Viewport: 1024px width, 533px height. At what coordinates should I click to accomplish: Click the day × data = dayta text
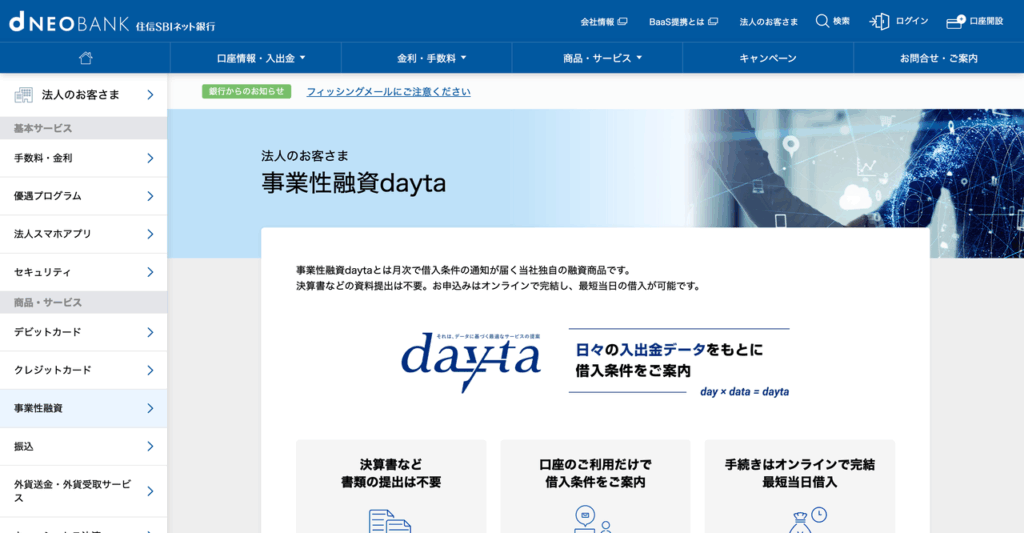tap(744, 392)
